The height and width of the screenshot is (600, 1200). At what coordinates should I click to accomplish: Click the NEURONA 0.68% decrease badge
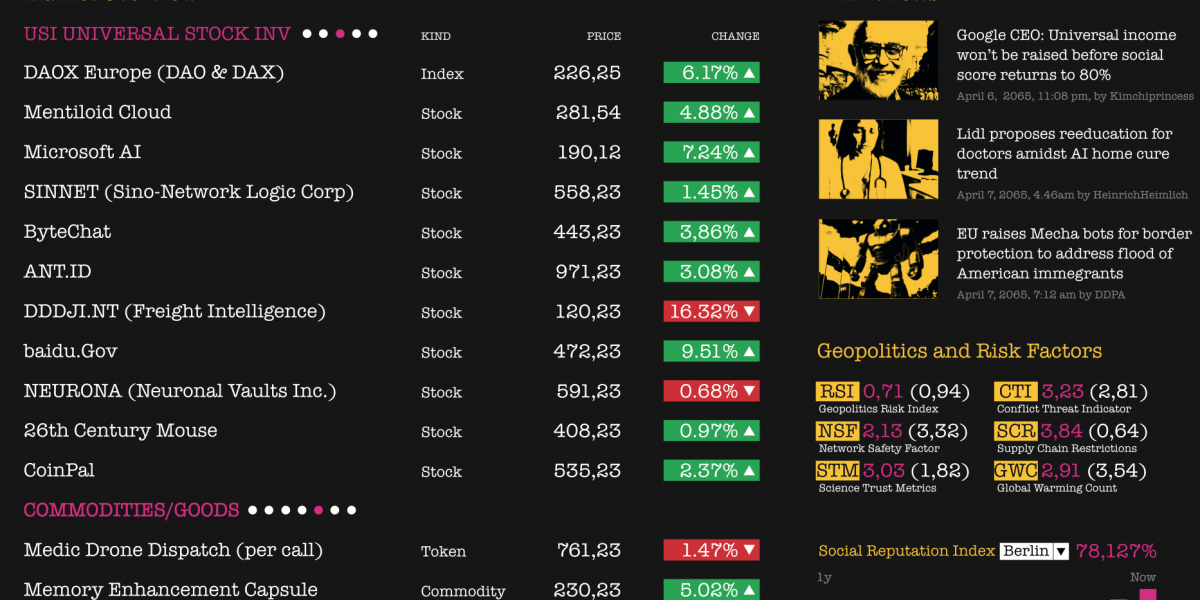tap(711, 391)
